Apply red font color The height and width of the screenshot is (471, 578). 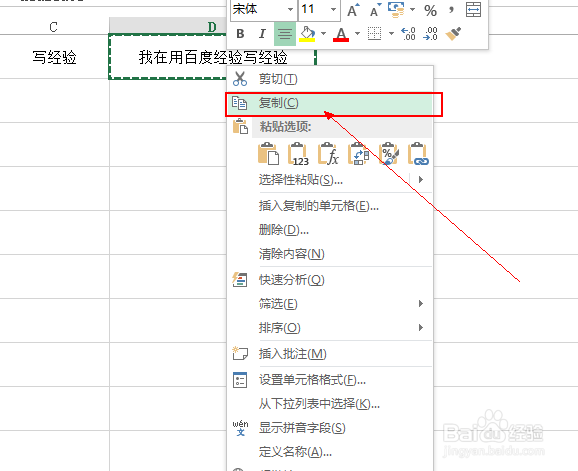click(x=341, y=34)
